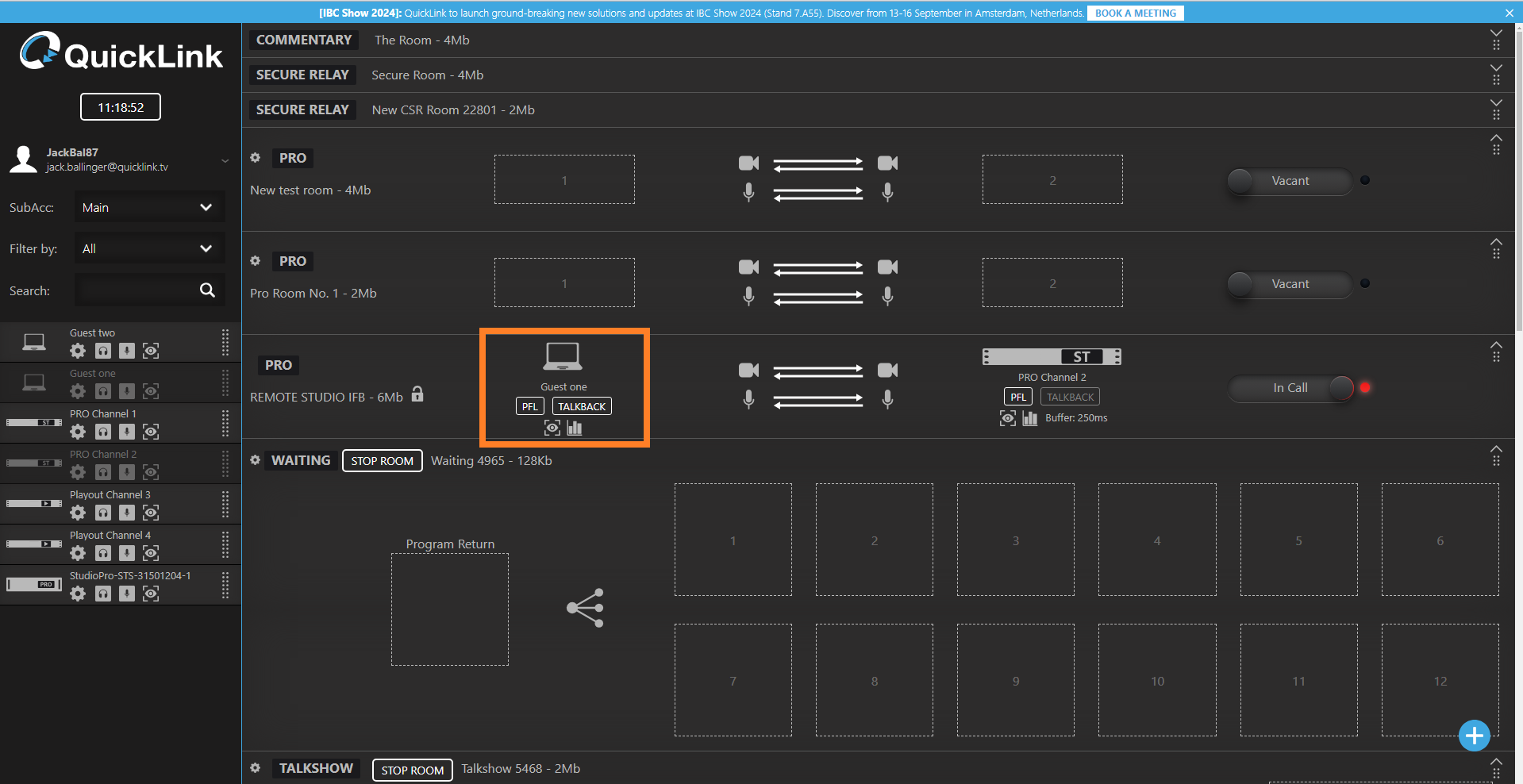Click the blue plus add button
Viewport: 1523px width, 784px height.
[1474, 736]
